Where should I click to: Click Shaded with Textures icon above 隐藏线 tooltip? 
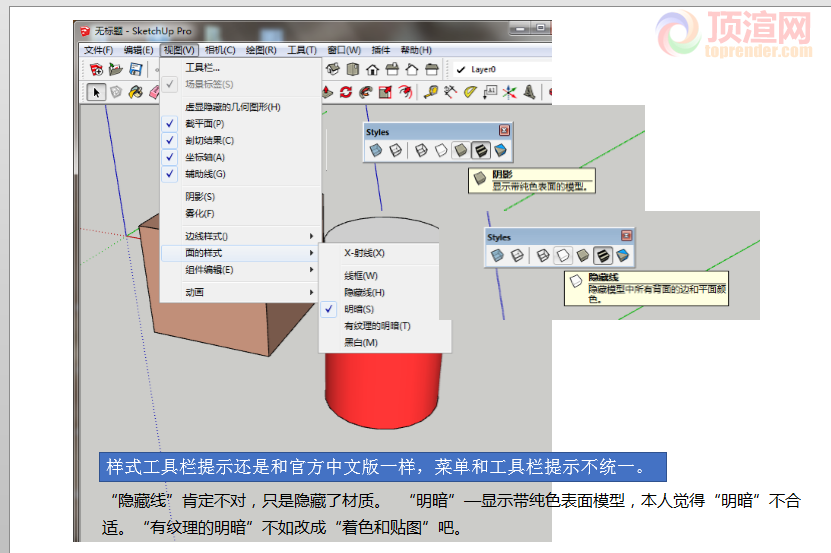(x=603, y=256)
